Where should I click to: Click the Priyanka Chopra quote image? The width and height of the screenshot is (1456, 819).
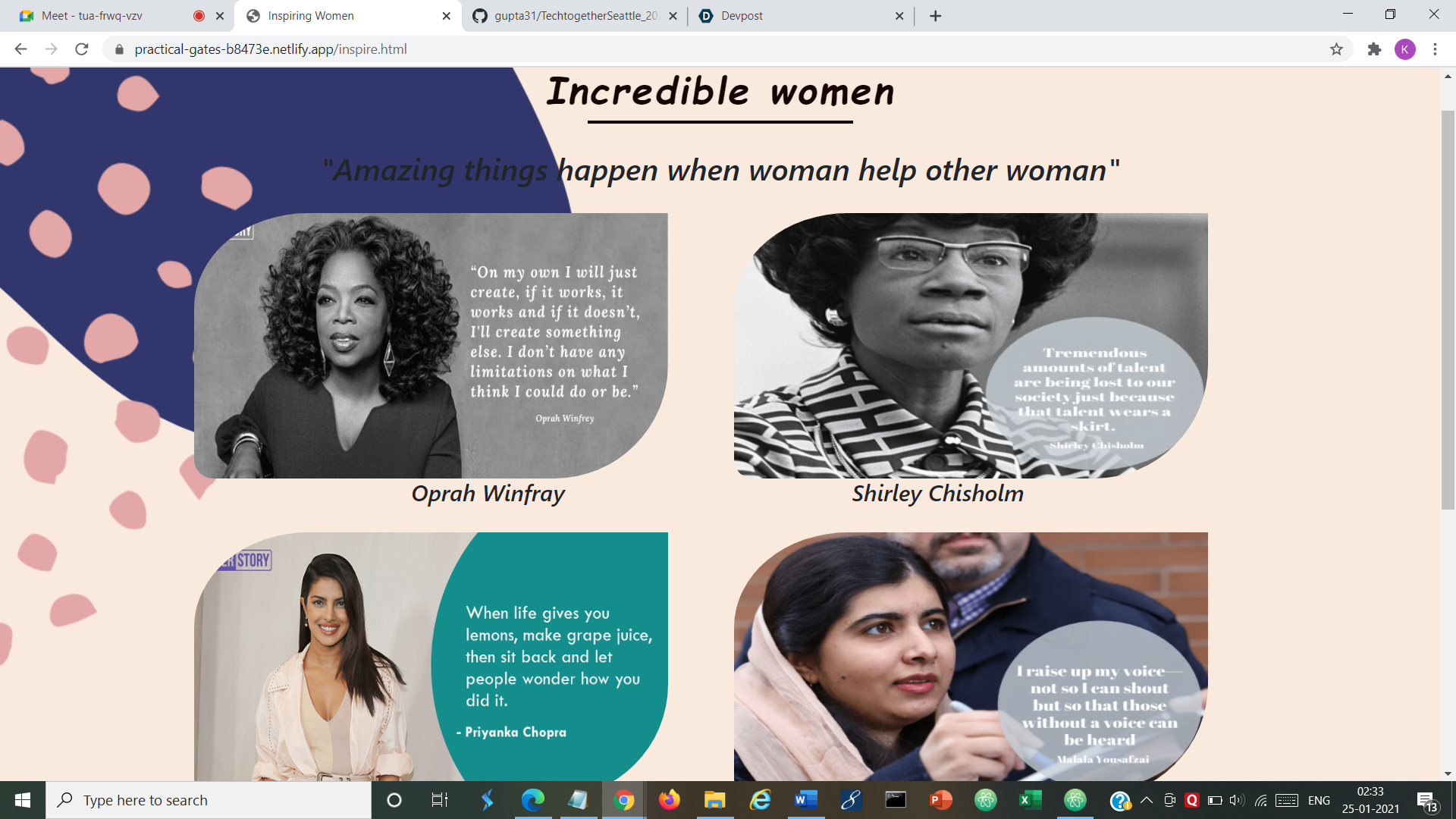point(431,657)
